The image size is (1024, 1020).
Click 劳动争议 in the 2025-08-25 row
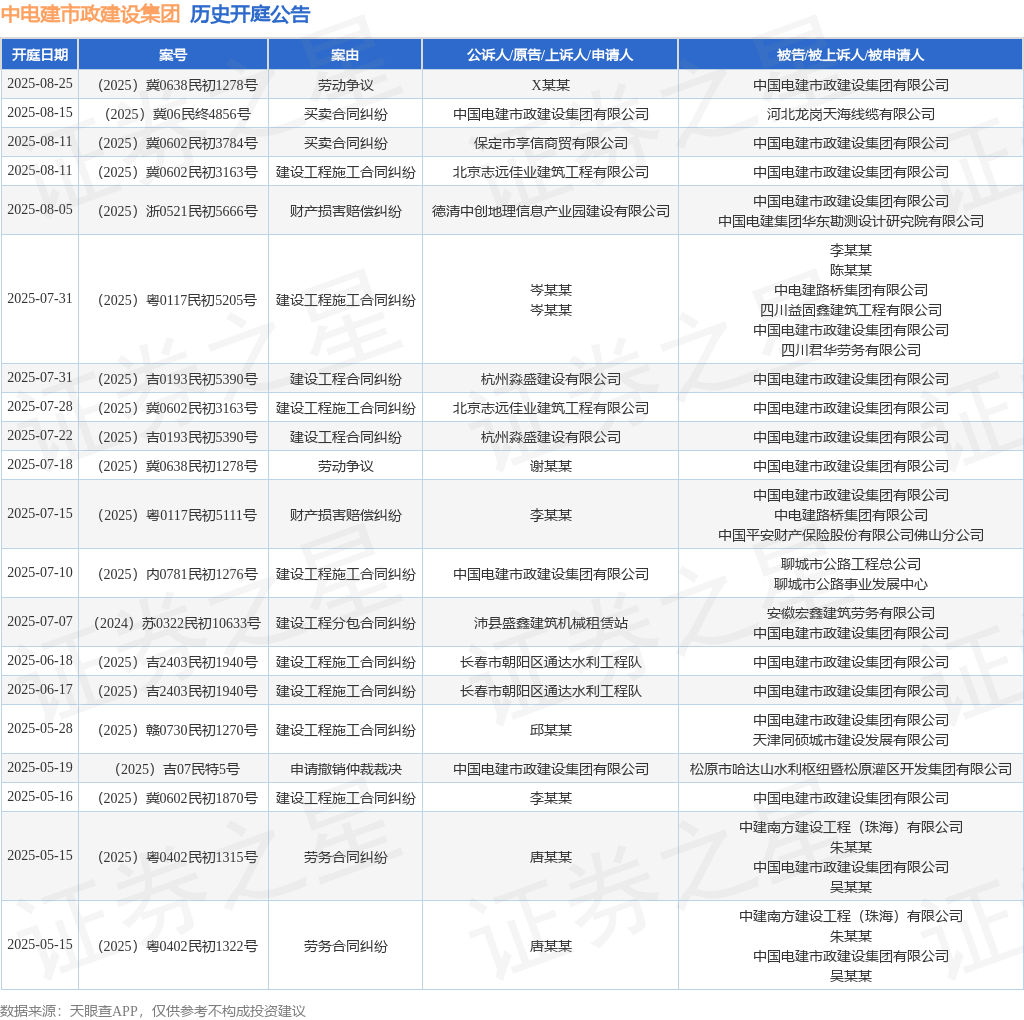tap(346, 85)
